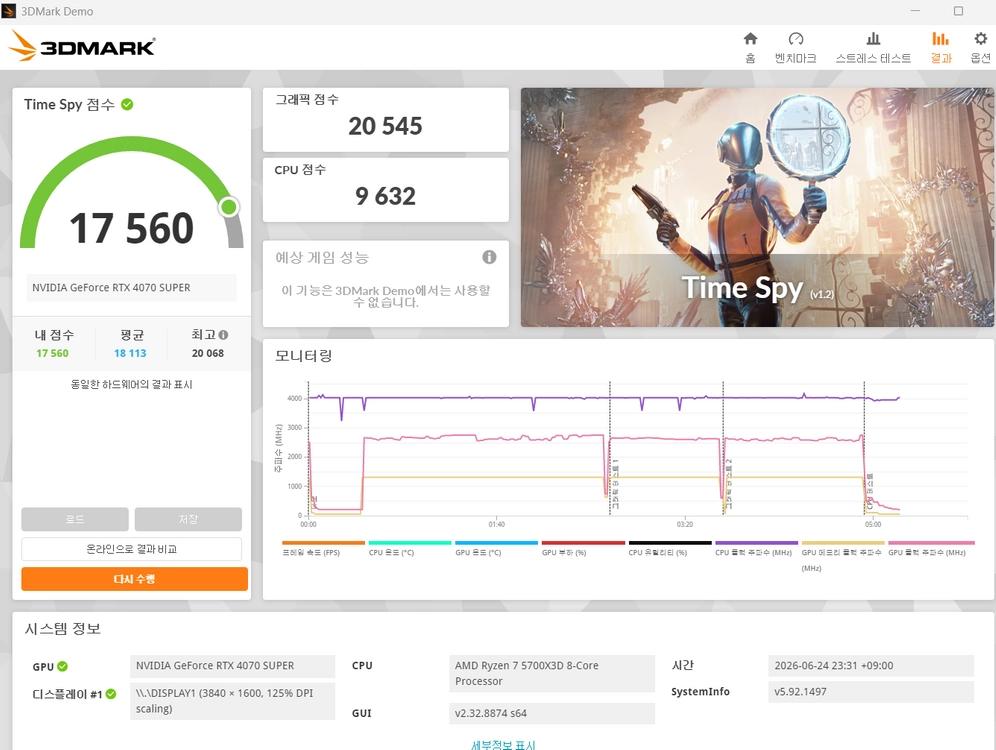Image resolution: width=996 pixels, height=750 pixels.
Task: Click the green check next to 디스플레이 #1
Action: [x=111, y=693]
